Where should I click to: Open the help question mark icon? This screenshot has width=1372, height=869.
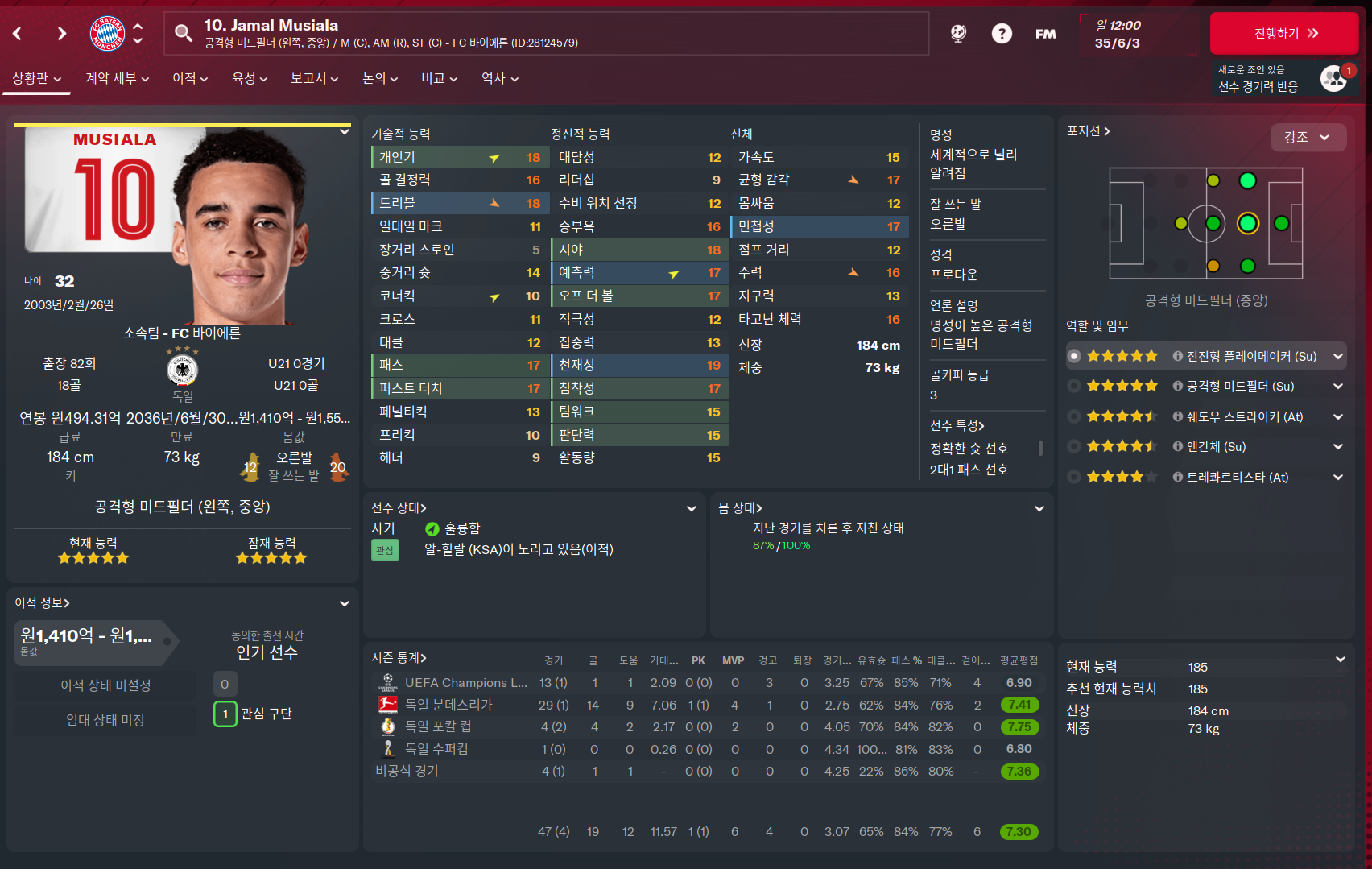(1002, 33)
